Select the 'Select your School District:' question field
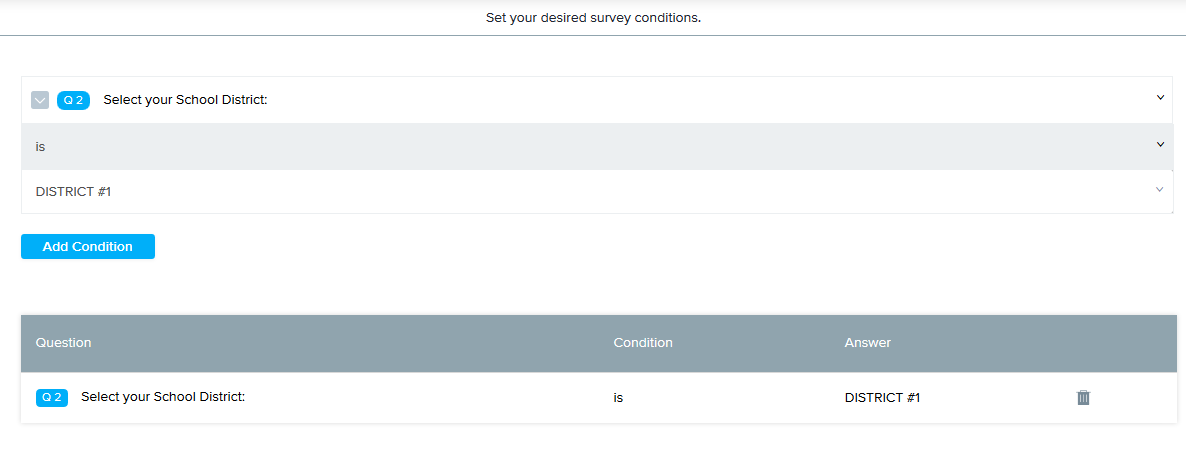This screenshot has width=1186, height=452. click(x=186, y=100)
